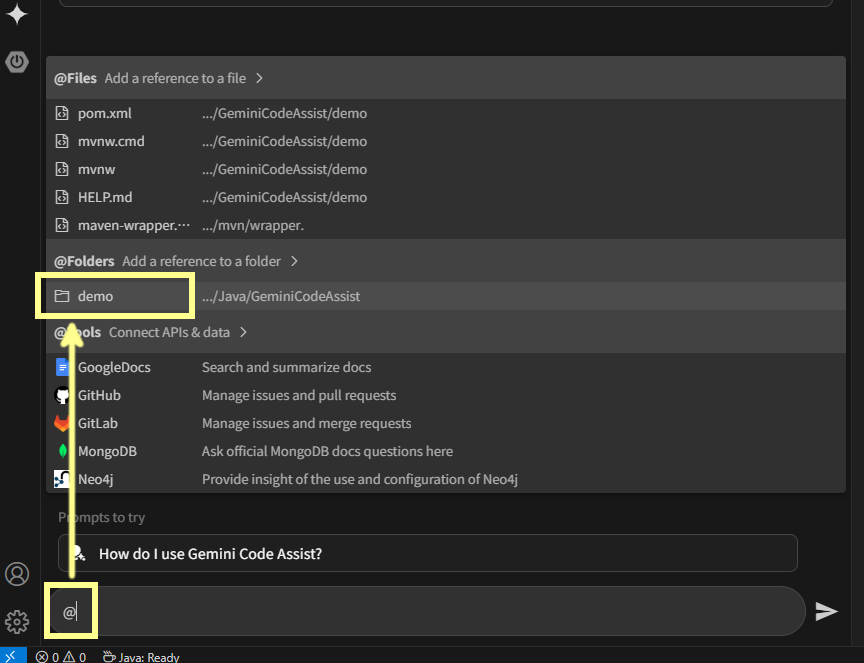
Task: Open the Accounts icon in activity bar
Action: (x=17, y=574)
